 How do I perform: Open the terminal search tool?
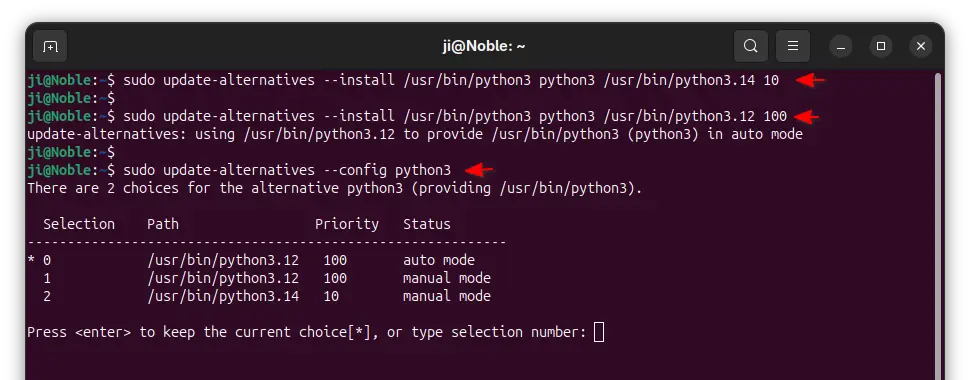click(x=750, y=46)
